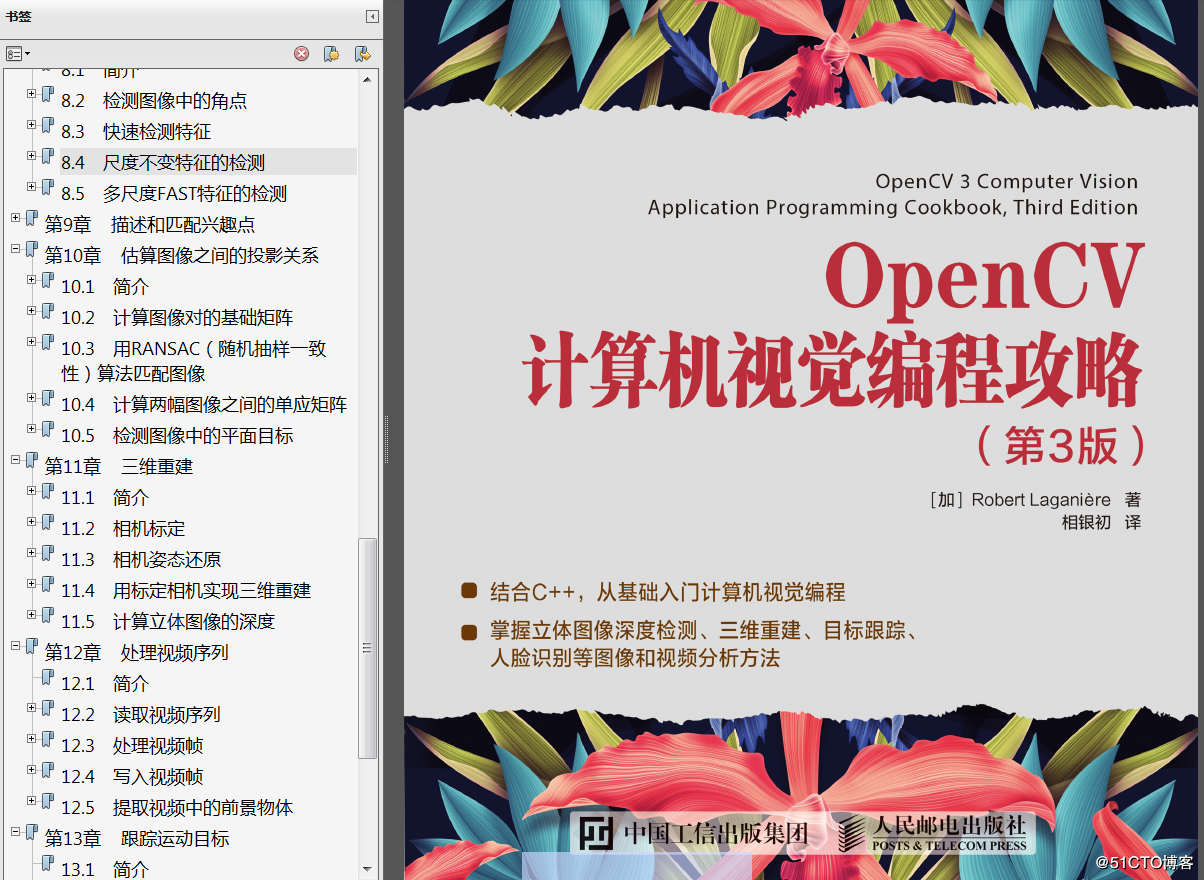This screenshot has width=1204, height=880.
Task: Open 10.5 检测图像中的平面目标 bookmark
Action: (x=177, y=435)
